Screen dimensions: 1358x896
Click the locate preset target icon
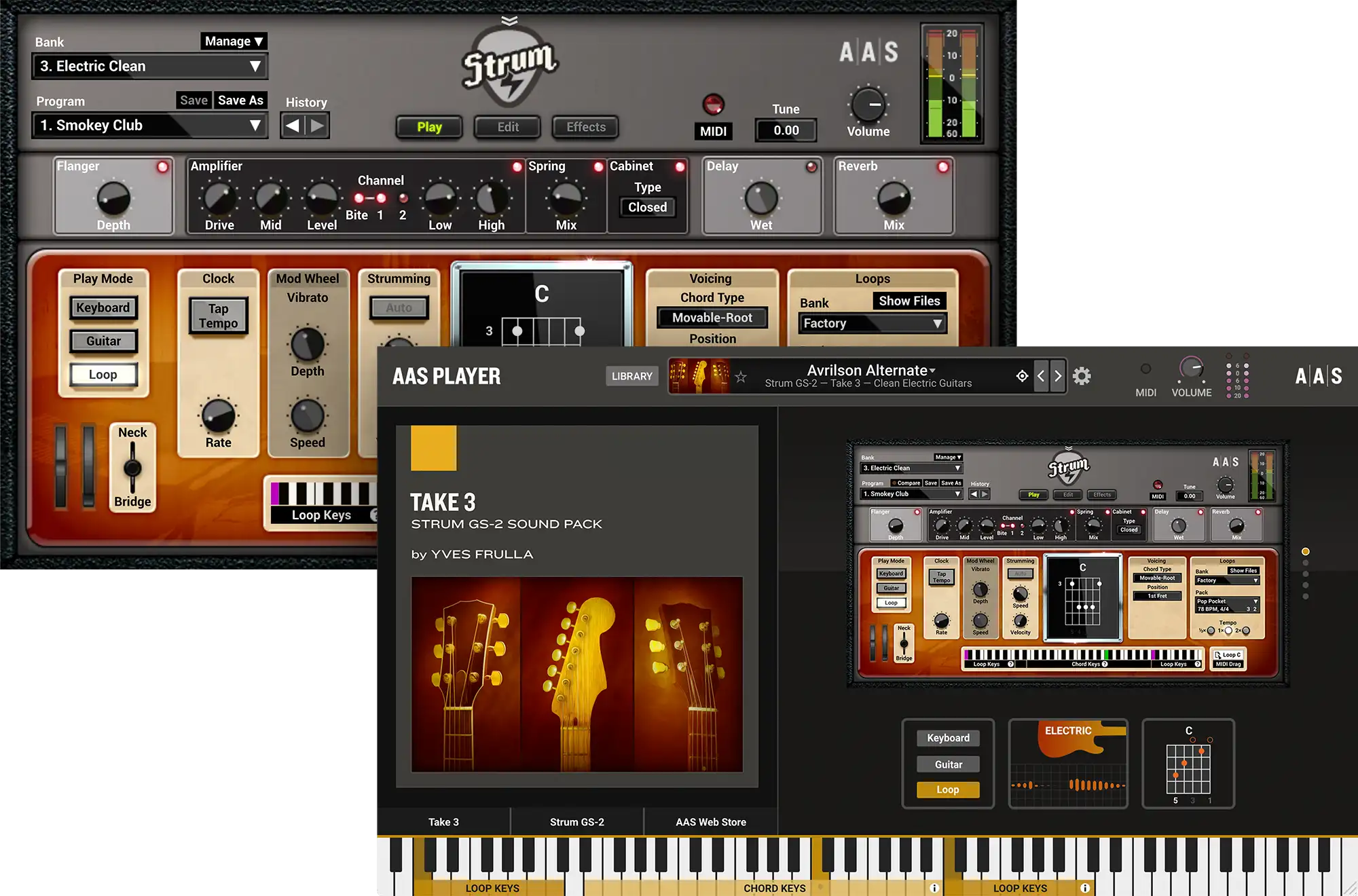(x=1022, y=376)
